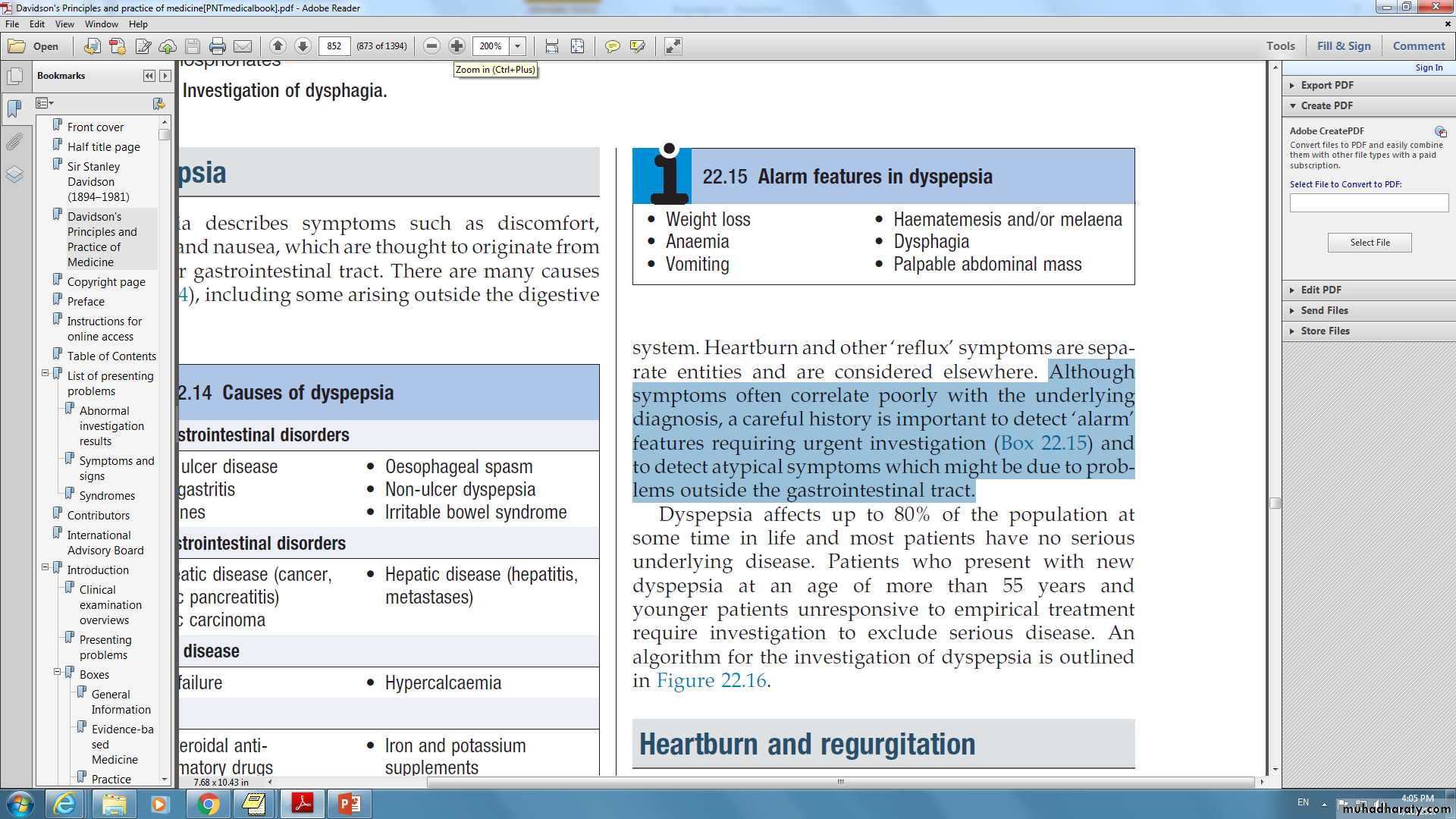Click the vertical document scrollbar thumb
1456x819 pixels.
[x=1276, y=504]
